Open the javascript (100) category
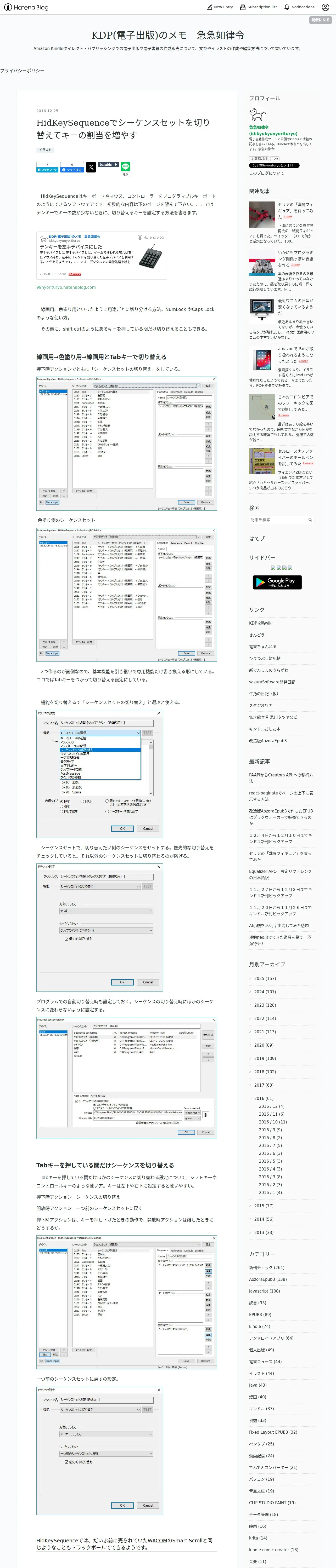 pos(265,1291)
